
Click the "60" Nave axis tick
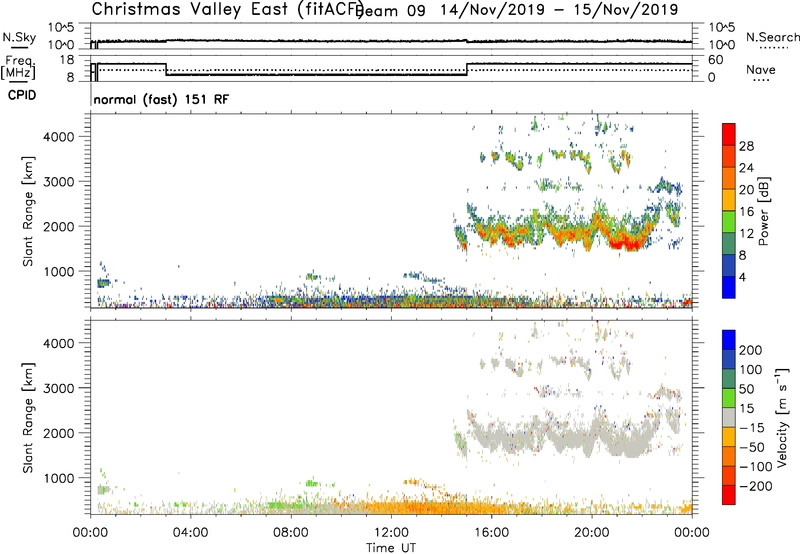[x=716, y=60]
